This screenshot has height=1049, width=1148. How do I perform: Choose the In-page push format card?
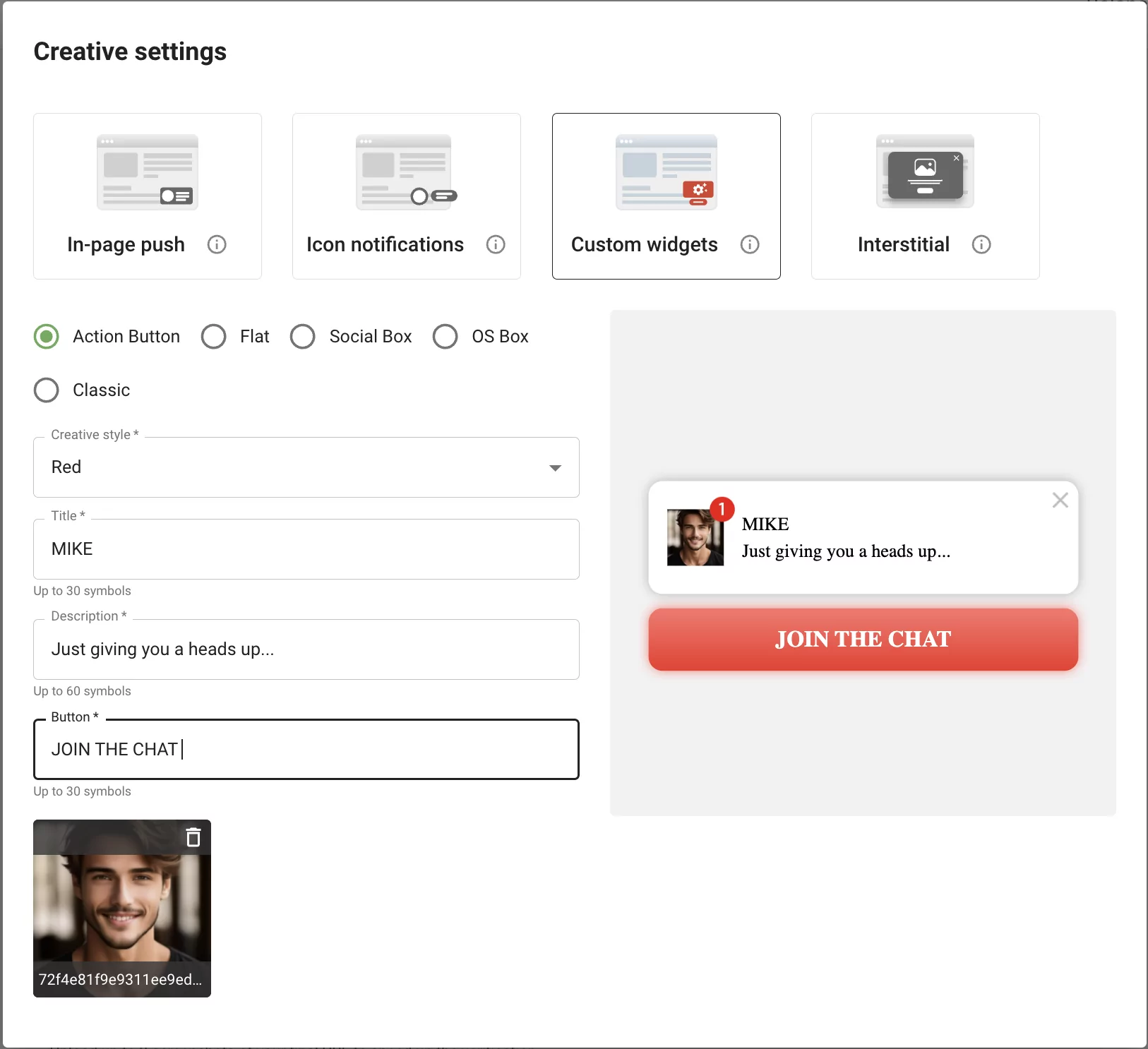tap(148, 196)
